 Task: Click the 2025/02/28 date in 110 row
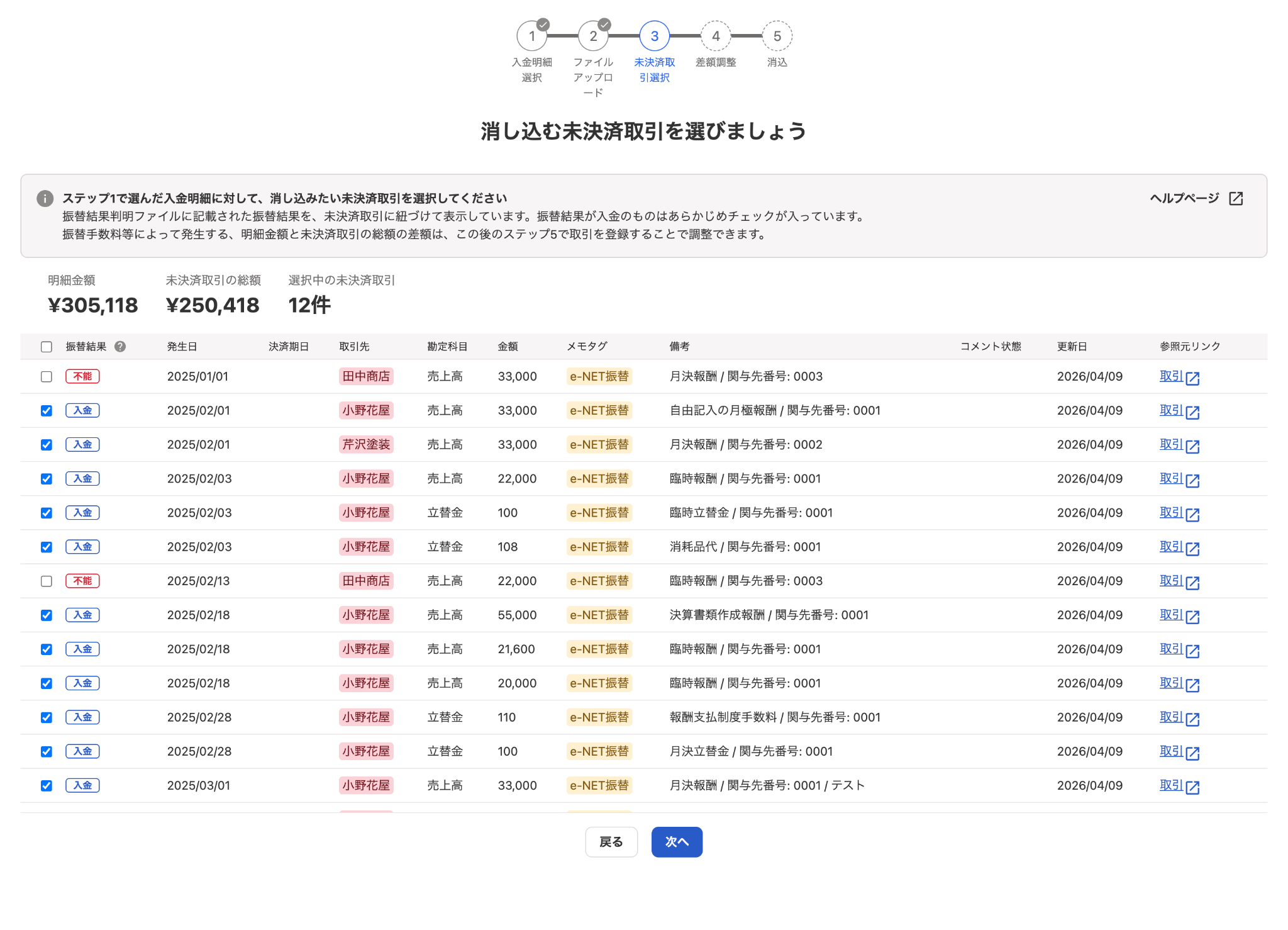199,717
